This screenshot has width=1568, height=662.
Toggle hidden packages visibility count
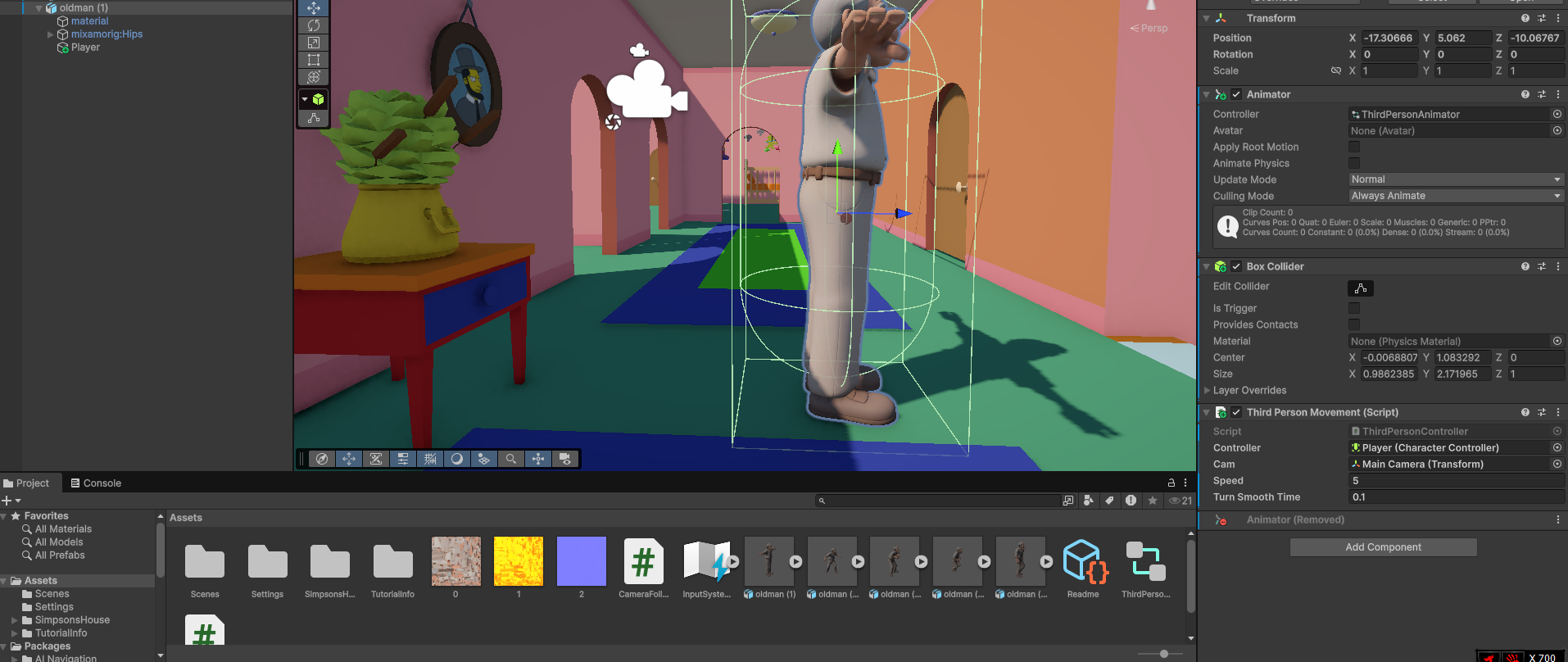[1181, 500]
